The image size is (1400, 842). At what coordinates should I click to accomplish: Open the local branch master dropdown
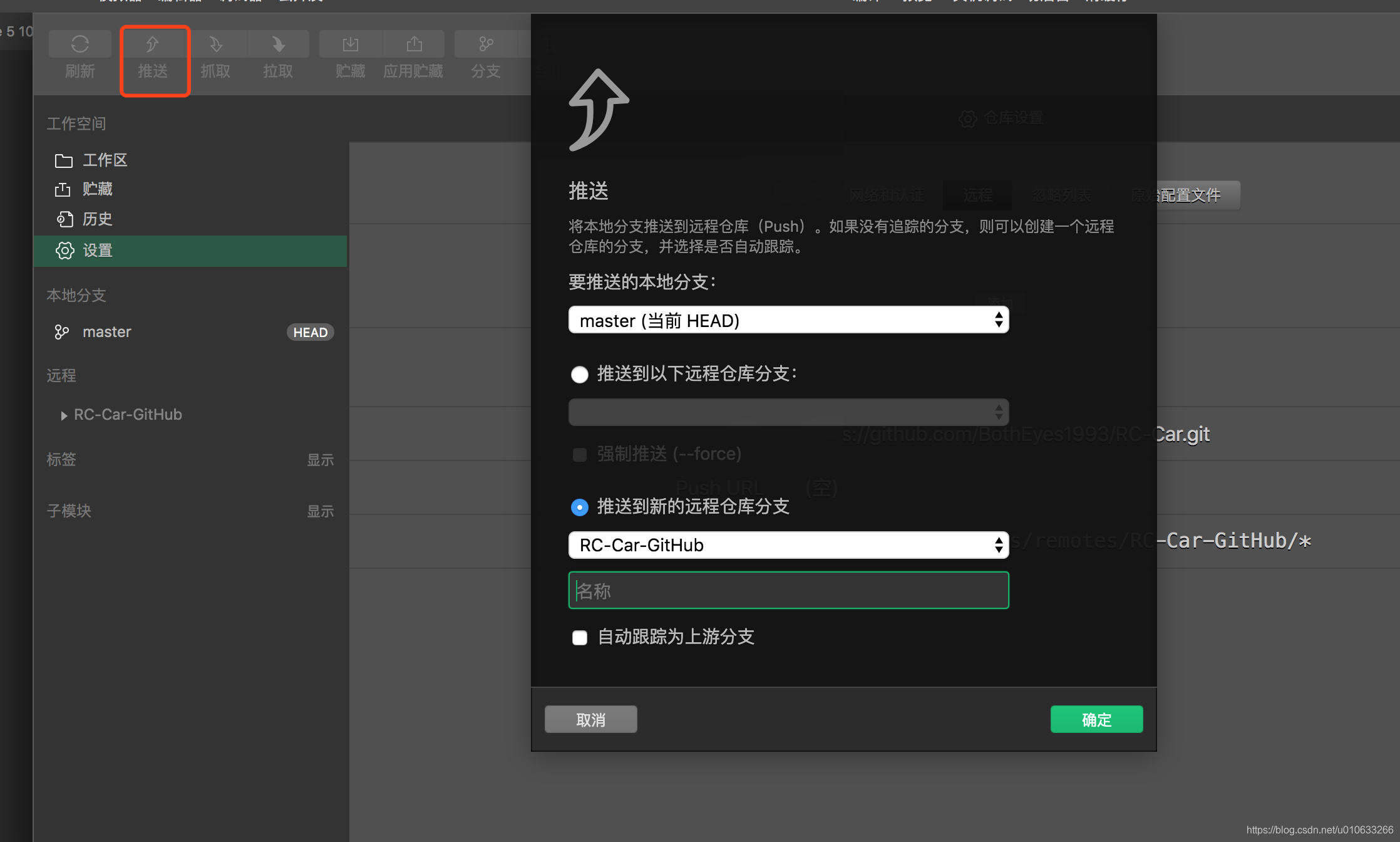click(x=789, y=320)
